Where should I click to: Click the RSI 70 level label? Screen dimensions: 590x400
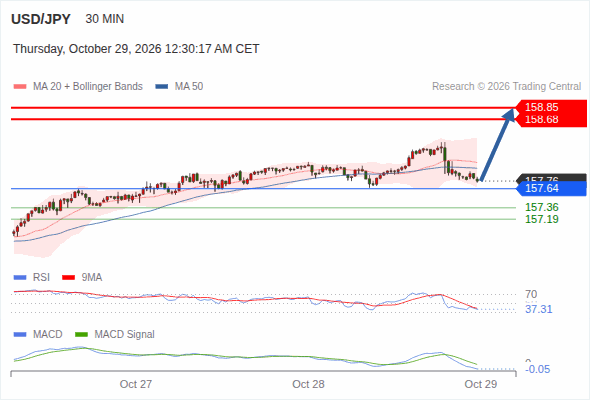click(x=531, y=294)
